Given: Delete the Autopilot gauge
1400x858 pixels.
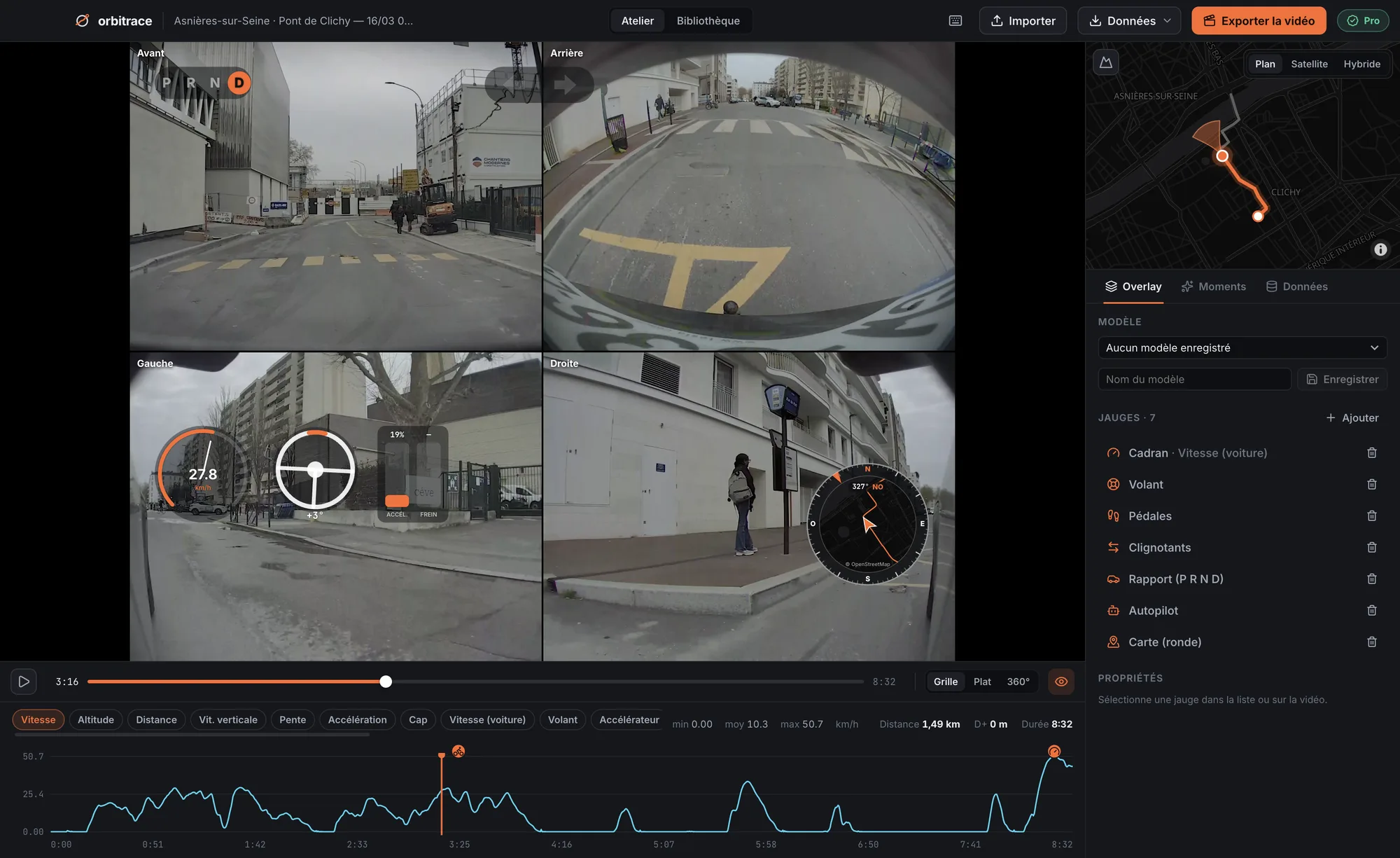Looking at the screenshot, I should click(x=1372, y=611).
